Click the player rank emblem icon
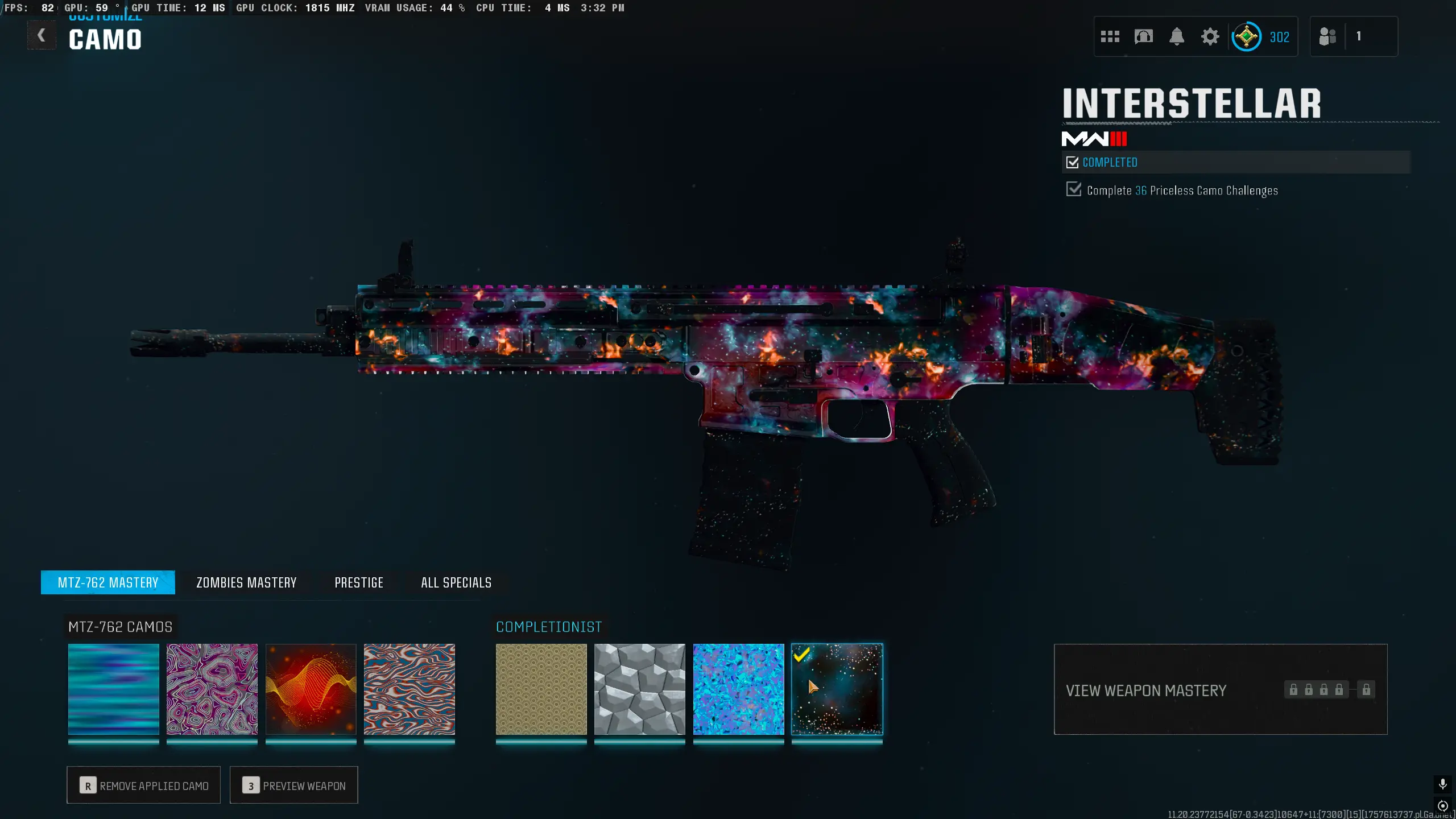Viewport: 1456px width, 819px height. 1246,37
